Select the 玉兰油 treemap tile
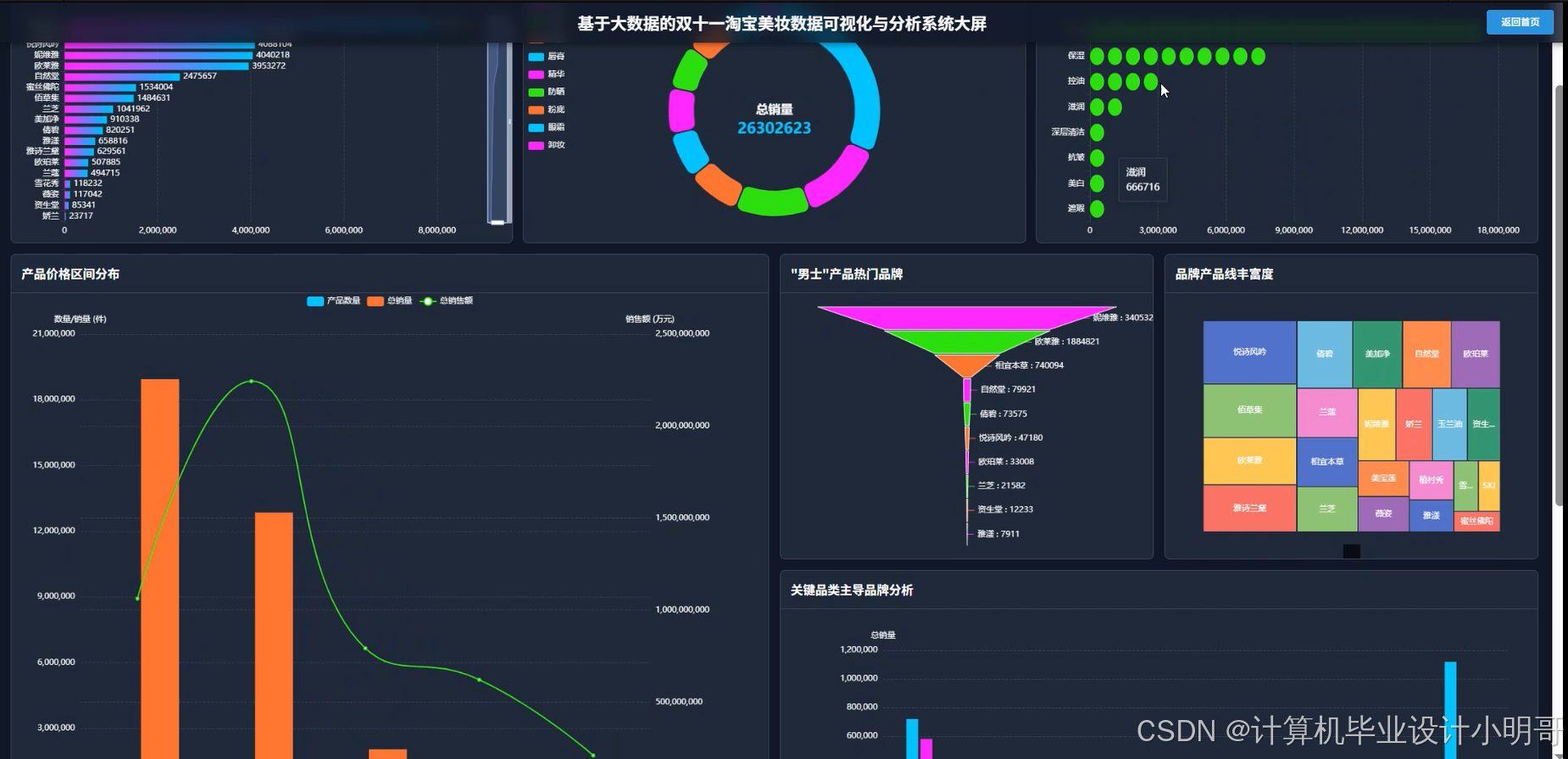 coord(1449,424)
